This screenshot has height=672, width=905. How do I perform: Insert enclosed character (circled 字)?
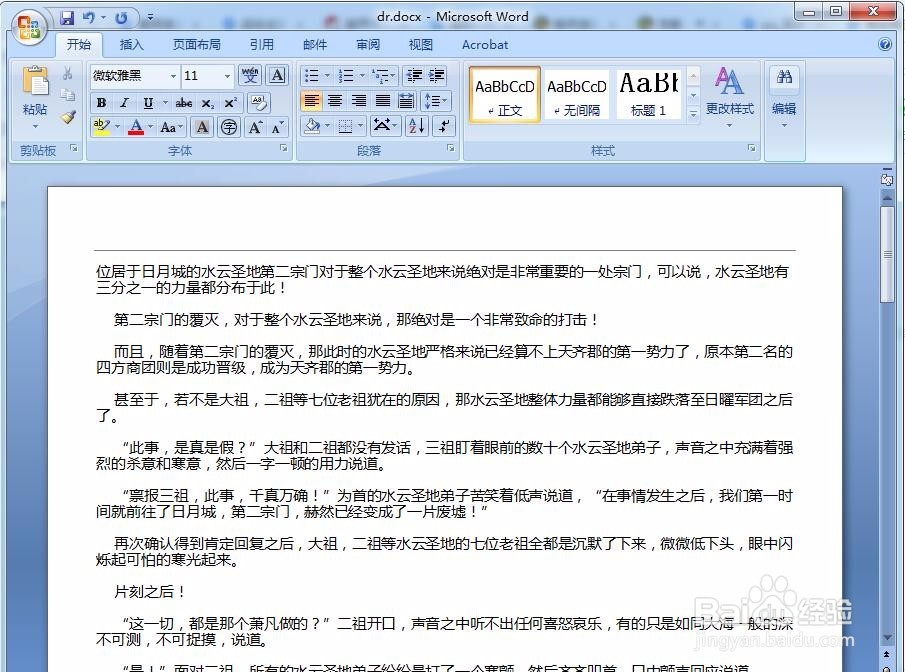coord(229,126)
